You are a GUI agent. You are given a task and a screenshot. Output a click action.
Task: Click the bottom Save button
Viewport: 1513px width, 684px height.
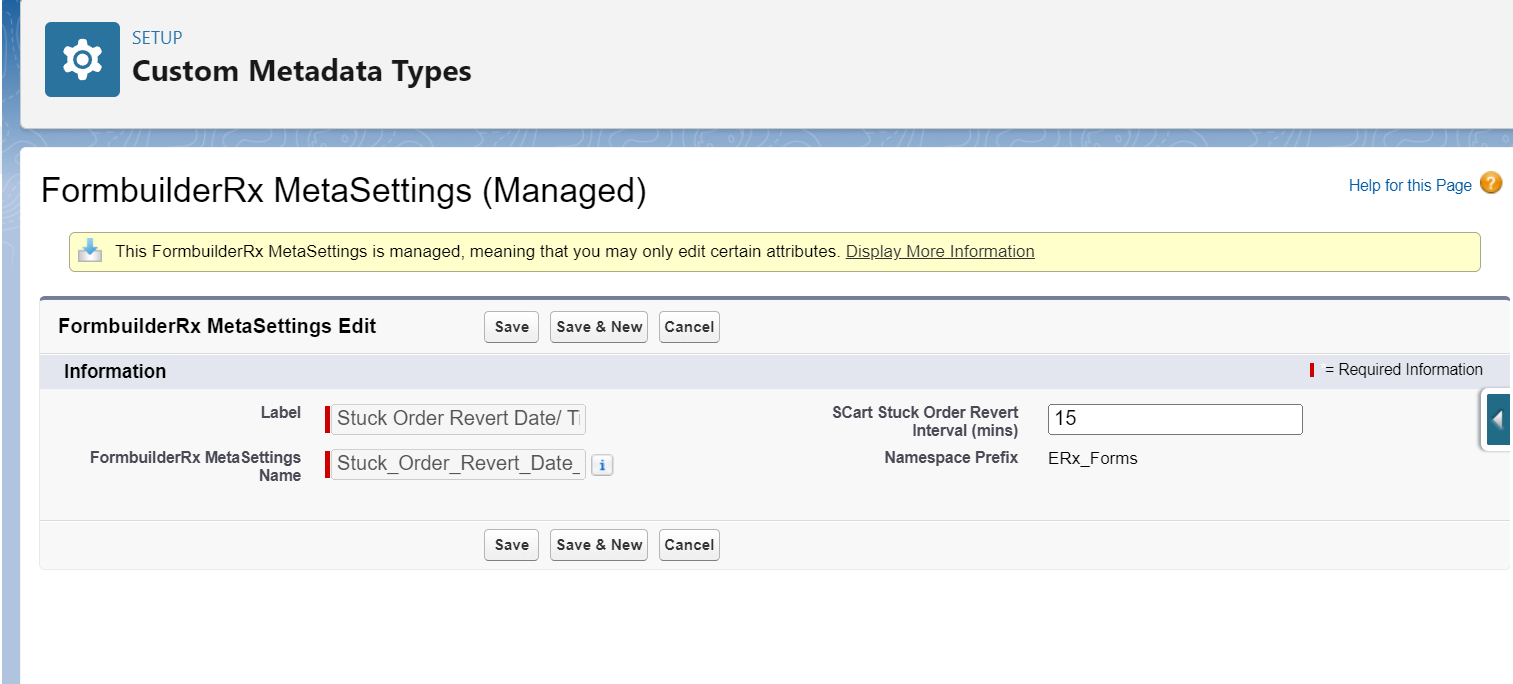tap(511, 545)
